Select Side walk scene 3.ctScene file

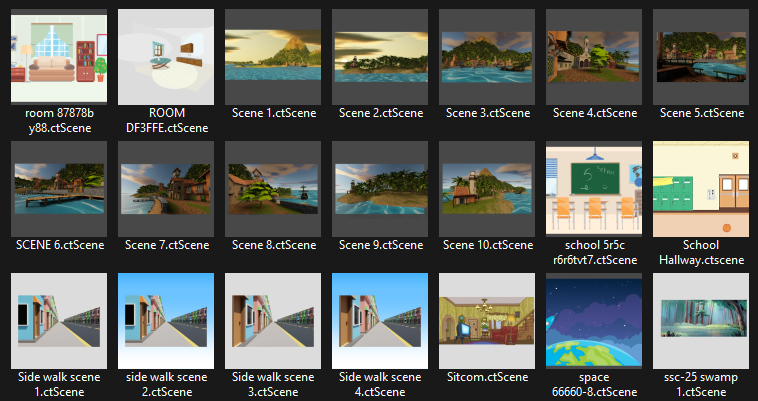(273, 320)
